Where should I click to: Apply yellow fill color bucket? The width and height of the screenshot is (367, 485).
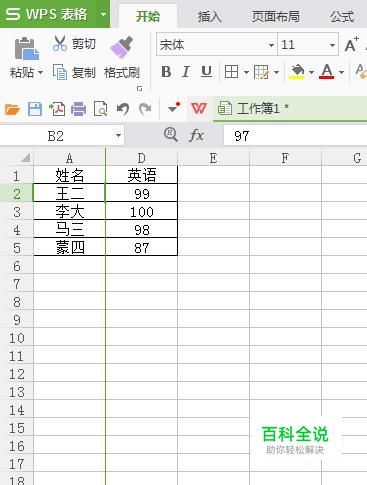pos(298,72)
